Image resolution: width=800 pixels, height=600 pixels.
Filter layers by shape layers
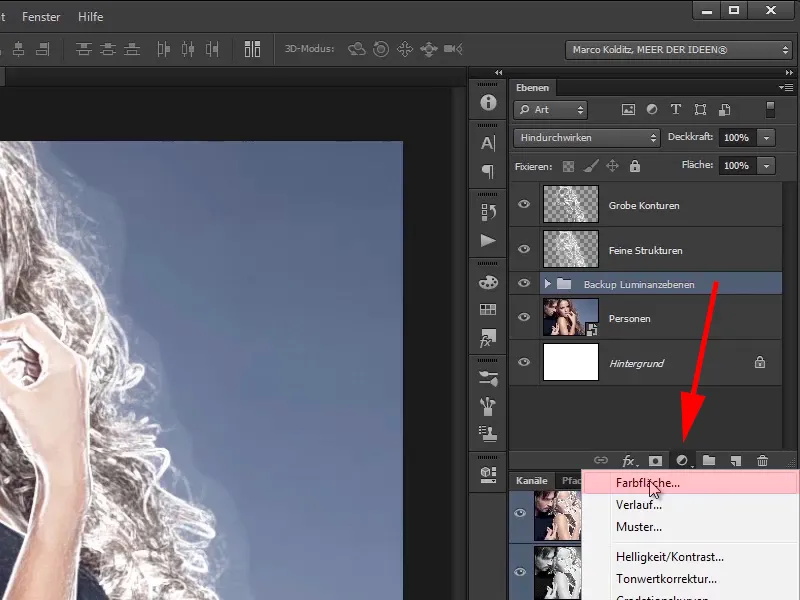(701, 110)
